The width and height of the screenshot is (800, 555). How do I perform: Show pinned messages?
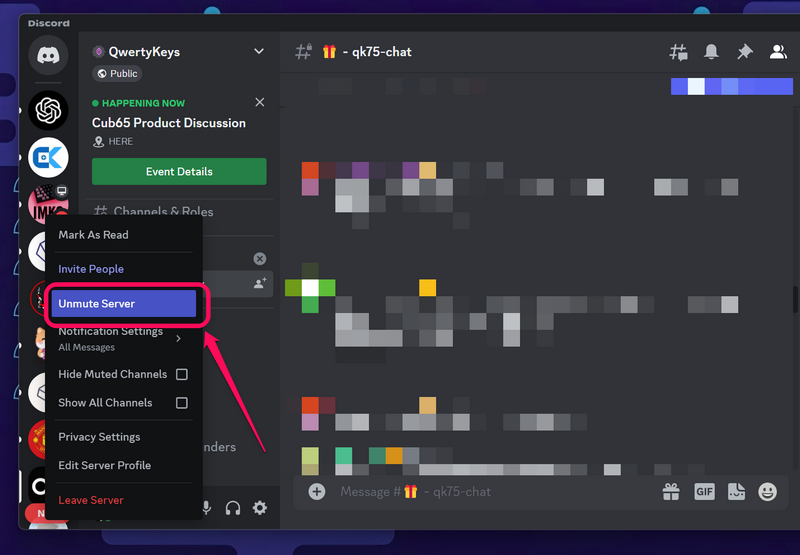[x=744, y=52]
